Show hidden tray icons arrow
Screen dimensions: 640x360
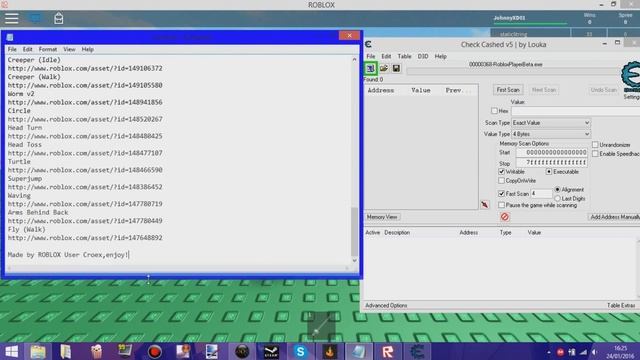pos(549,352)
